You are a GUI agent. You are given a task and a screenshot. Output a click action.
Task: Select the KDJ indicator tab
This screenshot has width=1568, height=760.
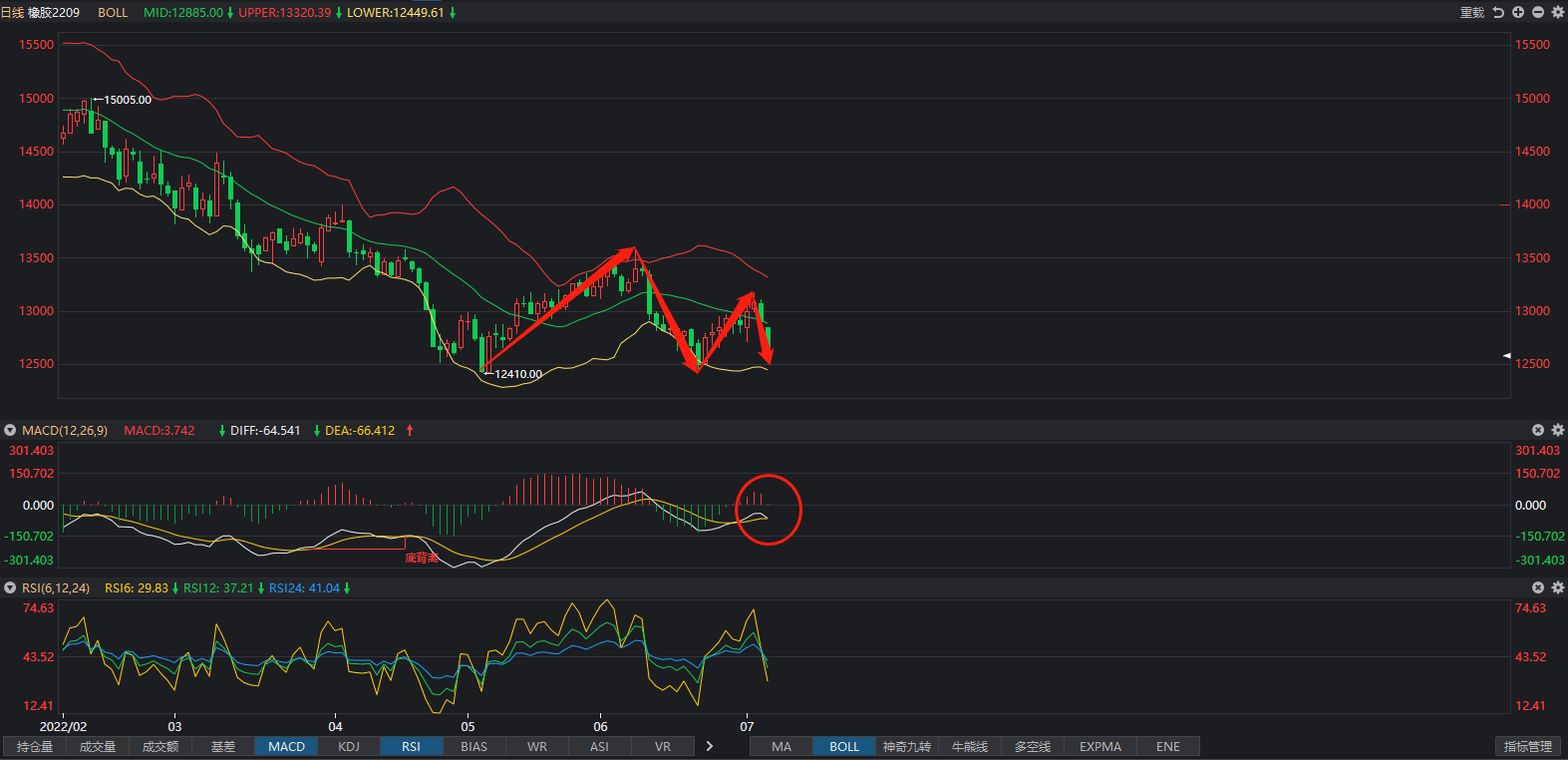click(x=349, y=746)
